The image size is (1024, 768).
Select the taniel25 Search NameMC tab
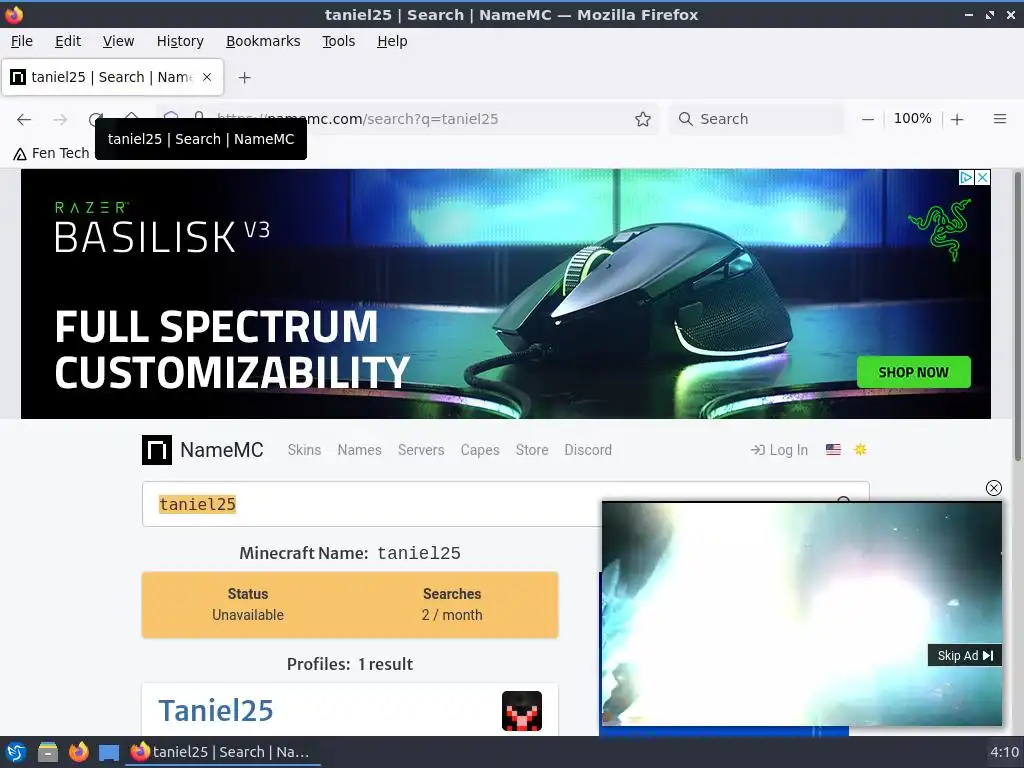[112, 77]
